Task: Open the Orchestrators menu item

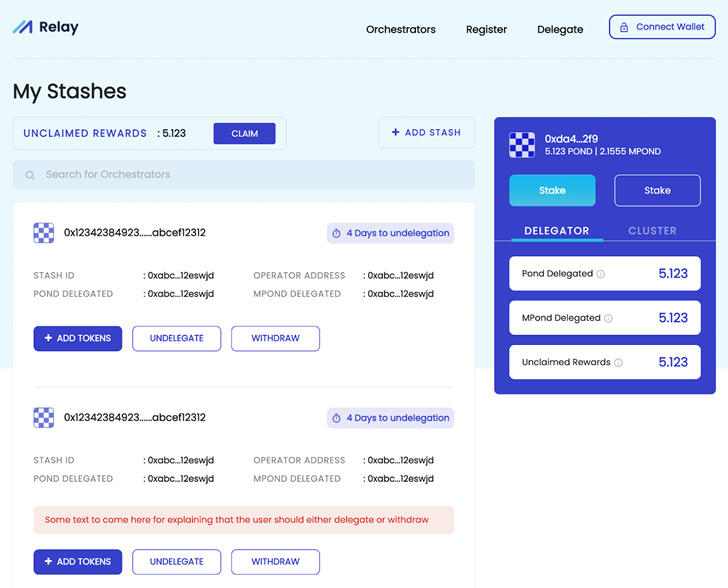Action: coord(400,29)
